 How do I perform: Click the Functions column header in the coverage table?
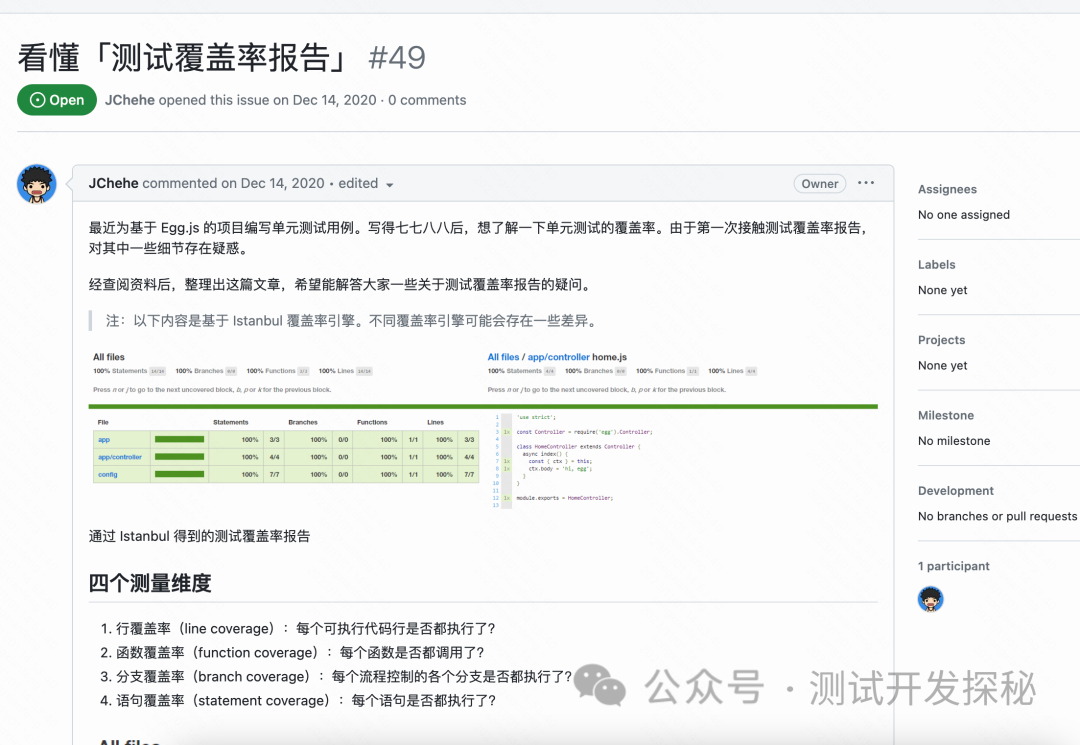pyautogui.click(x=372, y=422)
